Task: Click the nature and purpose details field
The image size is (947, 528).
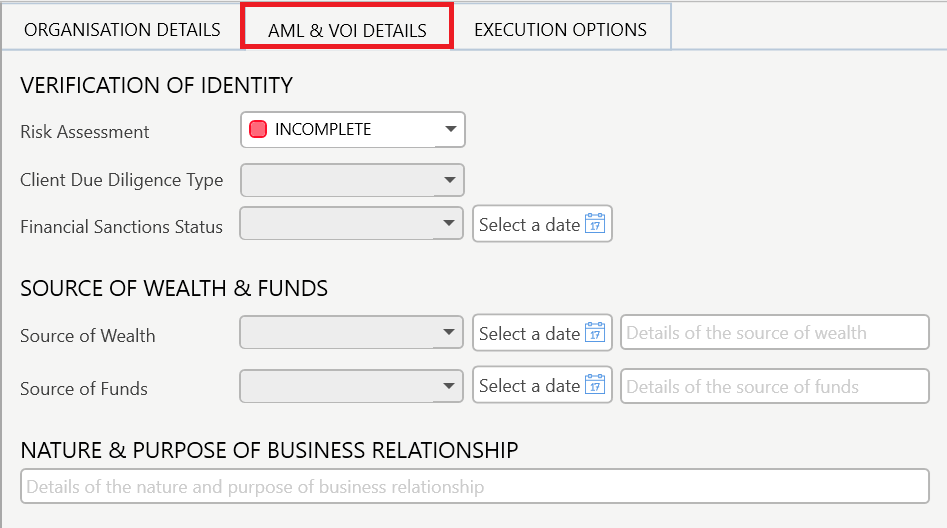Action: click(474, 487)
